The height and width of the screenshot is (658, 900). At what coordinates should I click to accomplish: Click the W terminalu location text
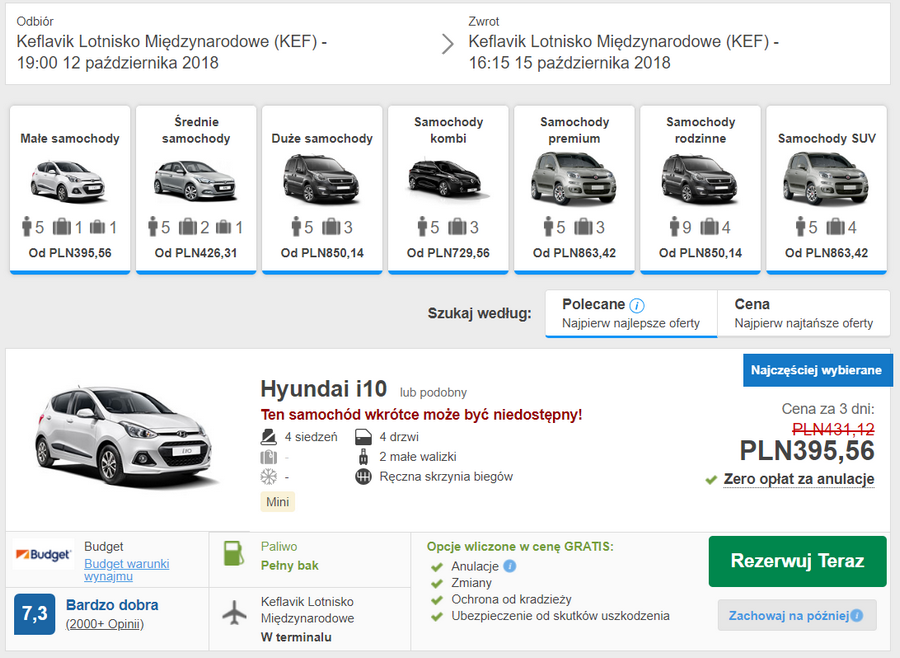point(296,637)
